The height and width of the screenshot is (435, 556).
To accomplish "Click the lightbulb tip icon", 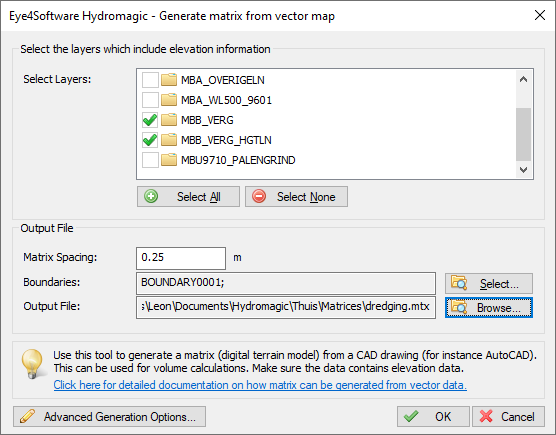I will tap(32, 364).
